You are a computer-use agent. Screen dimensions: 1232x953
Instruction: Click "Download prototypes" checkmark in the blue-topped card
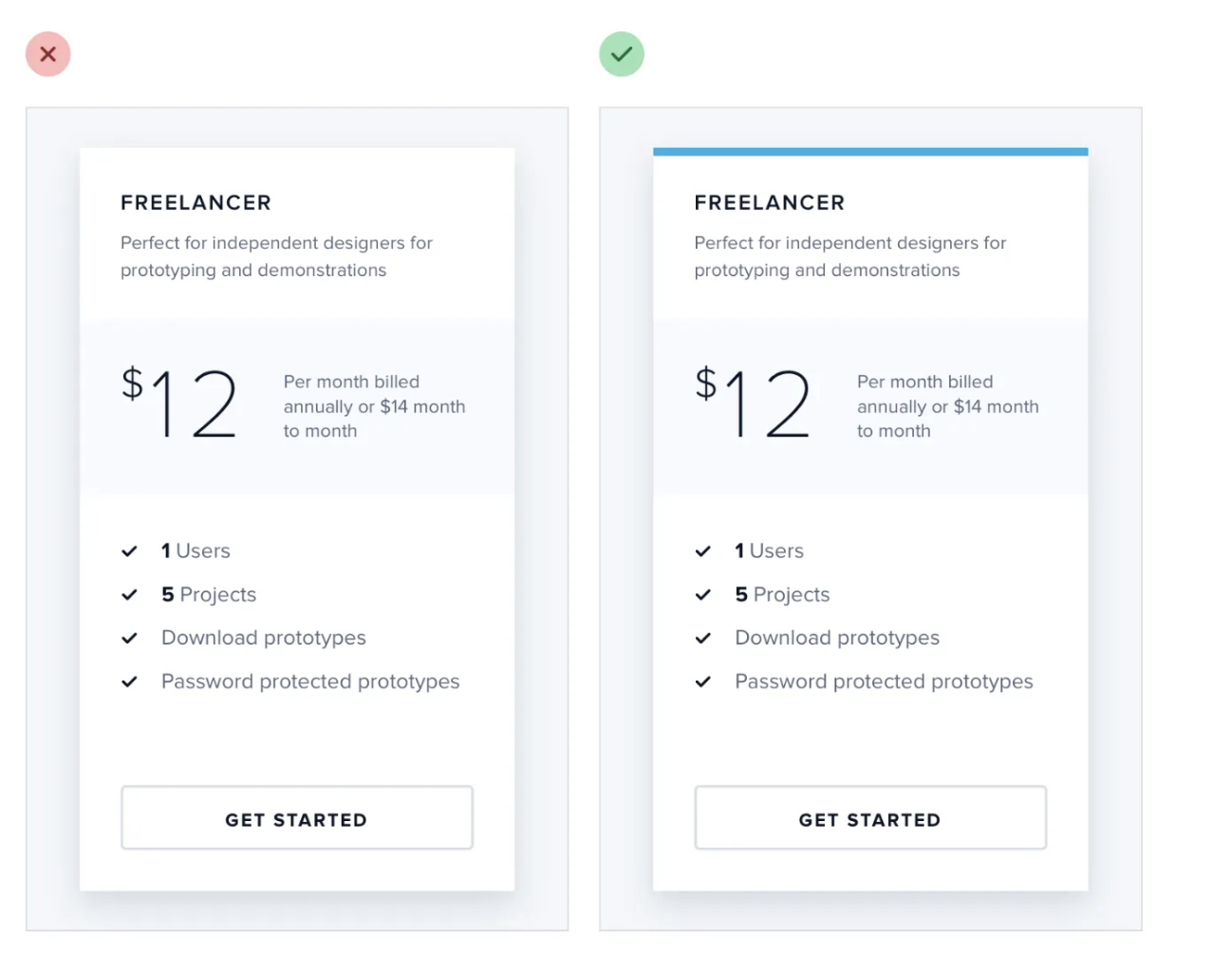703,639
